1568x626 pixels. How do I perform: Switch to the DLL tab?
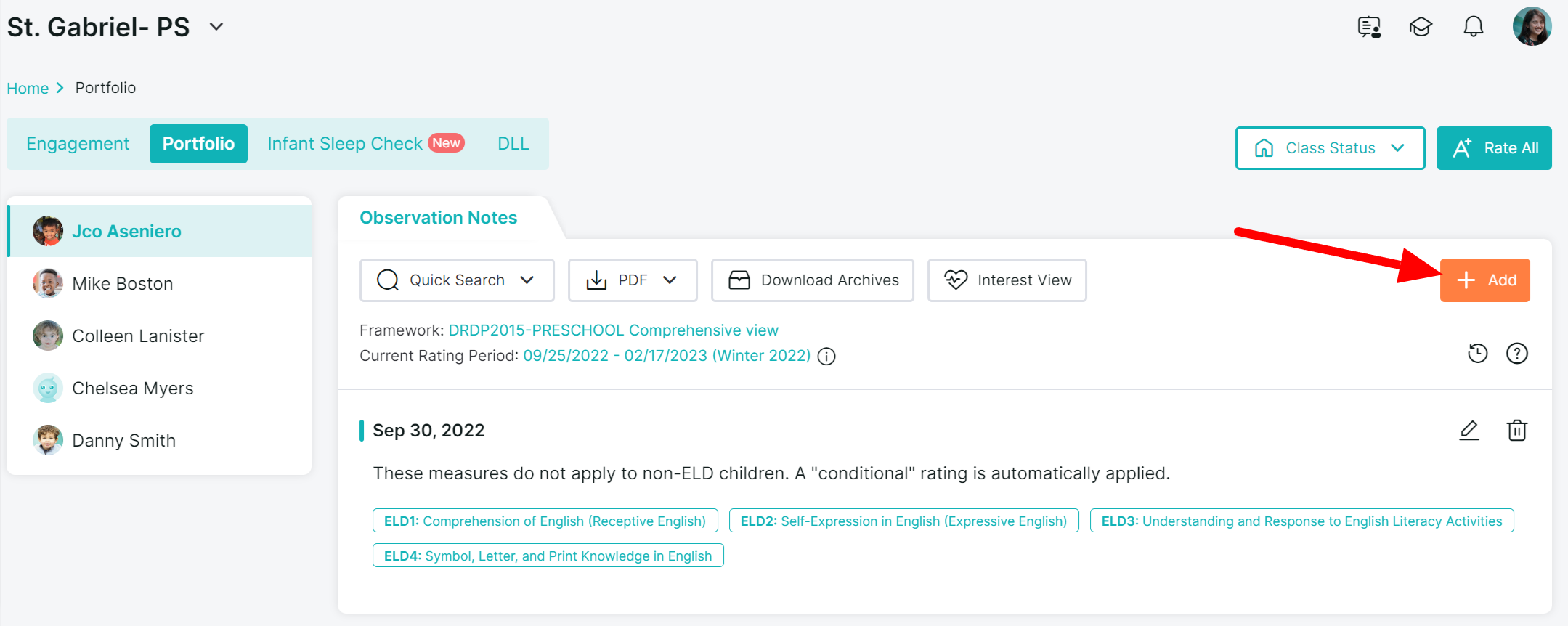pos(513,144)
